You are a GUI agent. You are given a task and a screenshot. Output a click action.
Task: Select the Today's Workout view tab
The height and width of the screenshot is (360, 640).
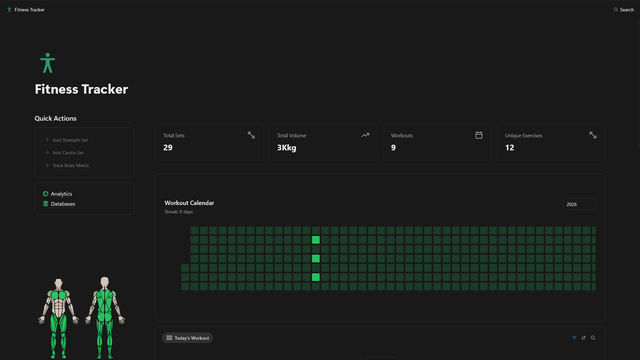click(x=188, y=338)
